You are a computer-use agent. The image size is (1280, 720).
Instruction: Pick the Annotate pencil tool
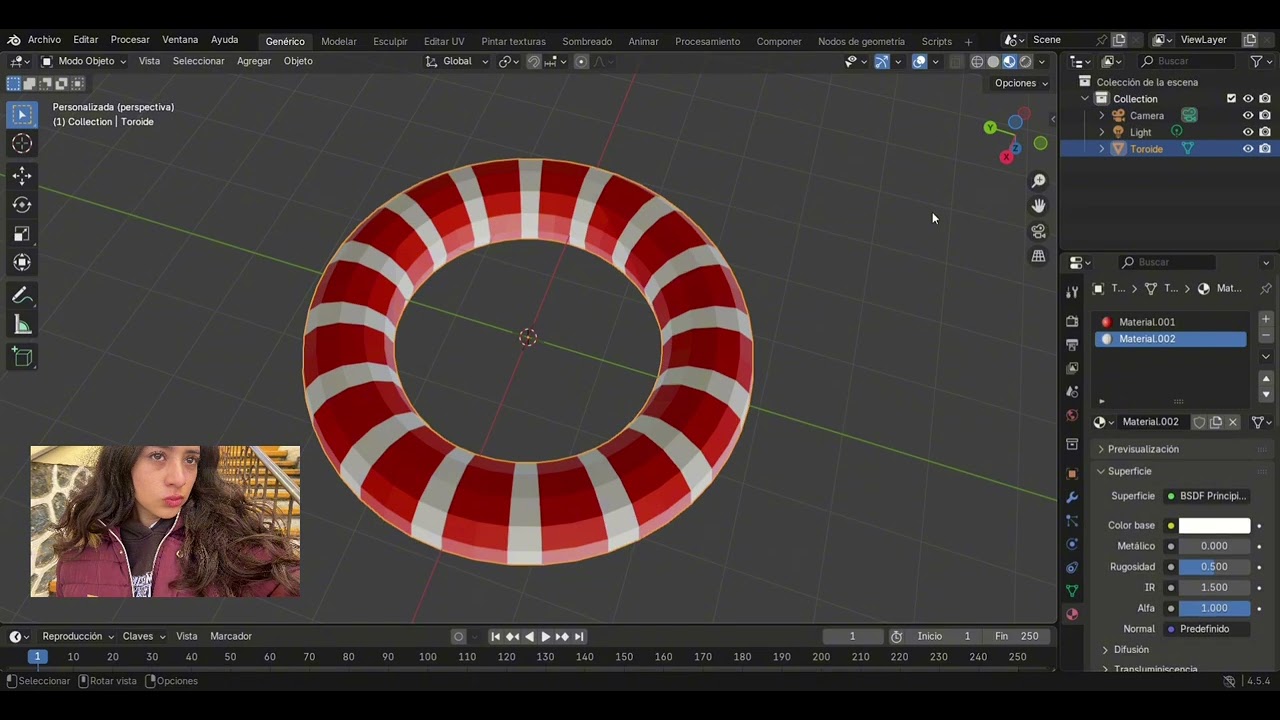22,297
